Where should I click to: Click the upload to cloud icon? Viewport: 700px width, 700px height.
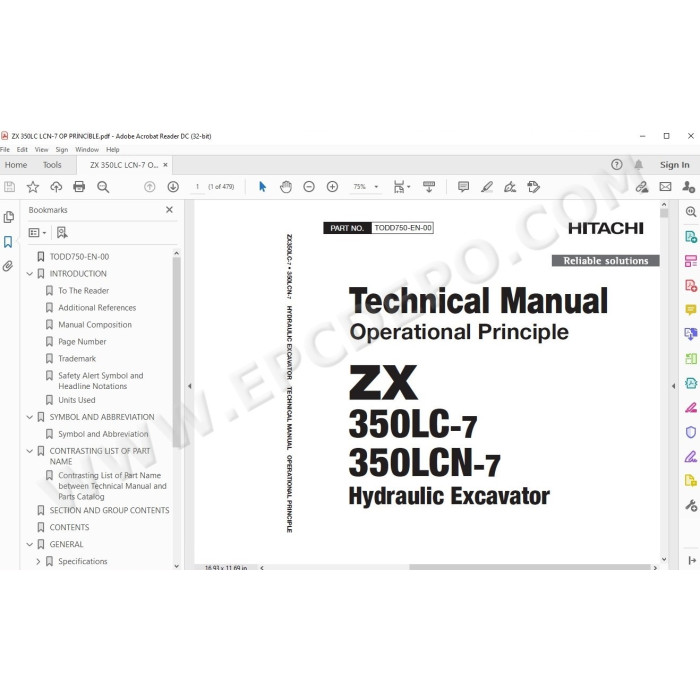click(56, 187)
